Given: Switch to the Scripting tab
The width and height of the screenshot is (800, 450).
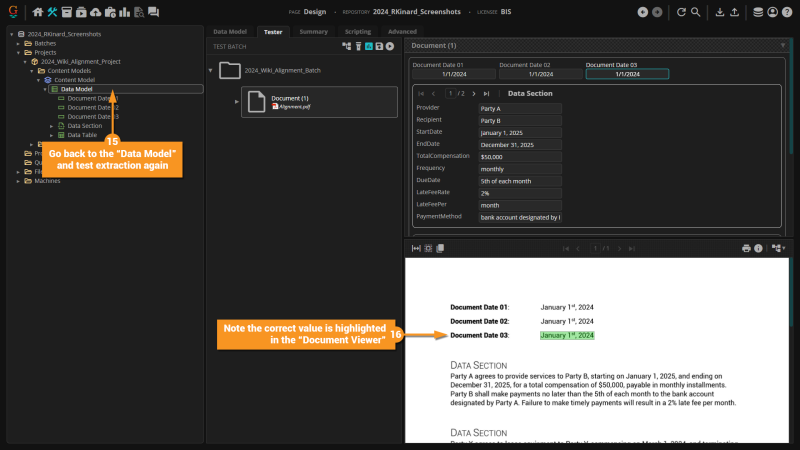Looking at the screenshot, I should tap(357, 32).
